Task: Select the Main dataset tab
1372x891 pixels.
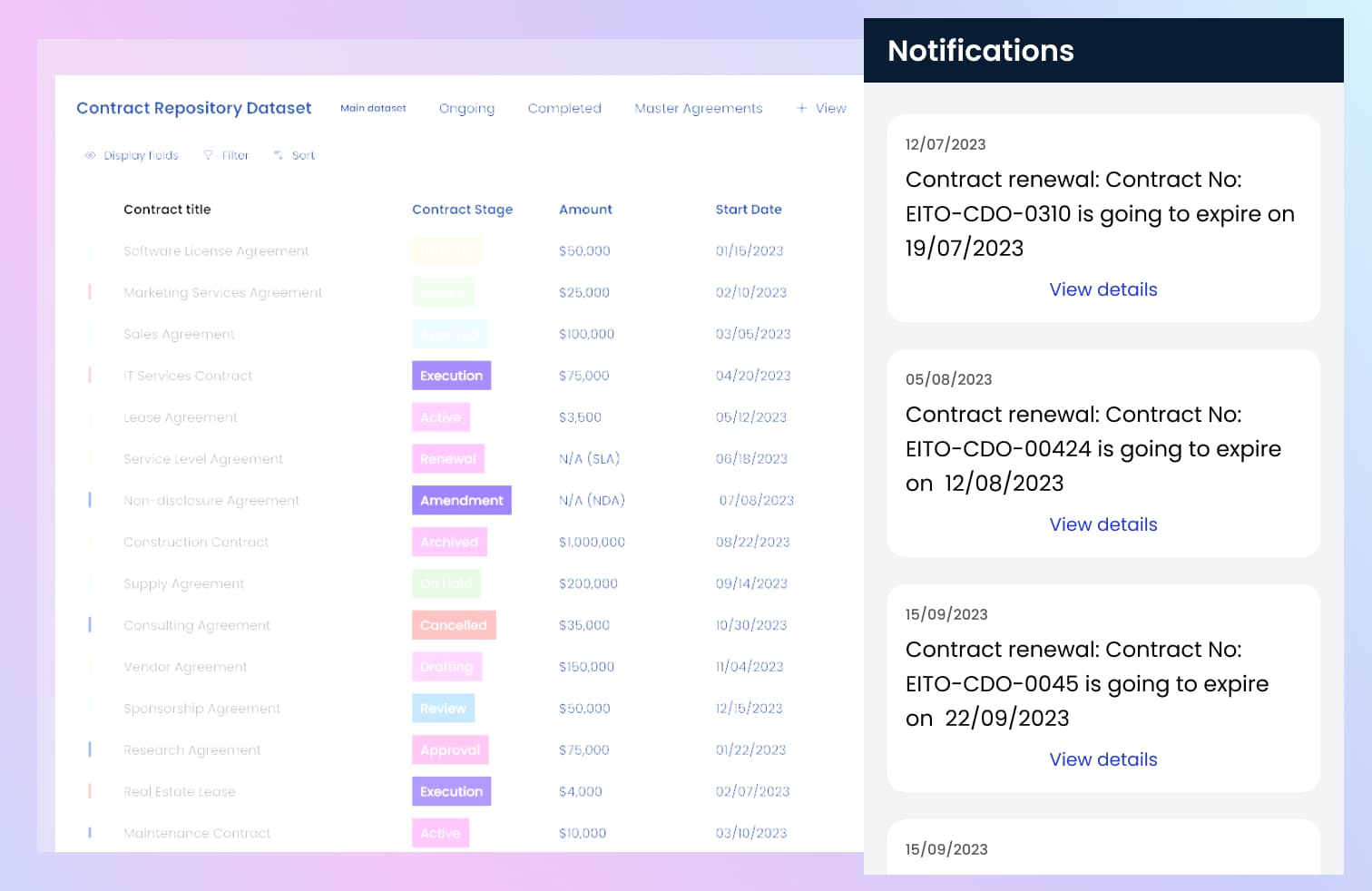Action: 373,108
